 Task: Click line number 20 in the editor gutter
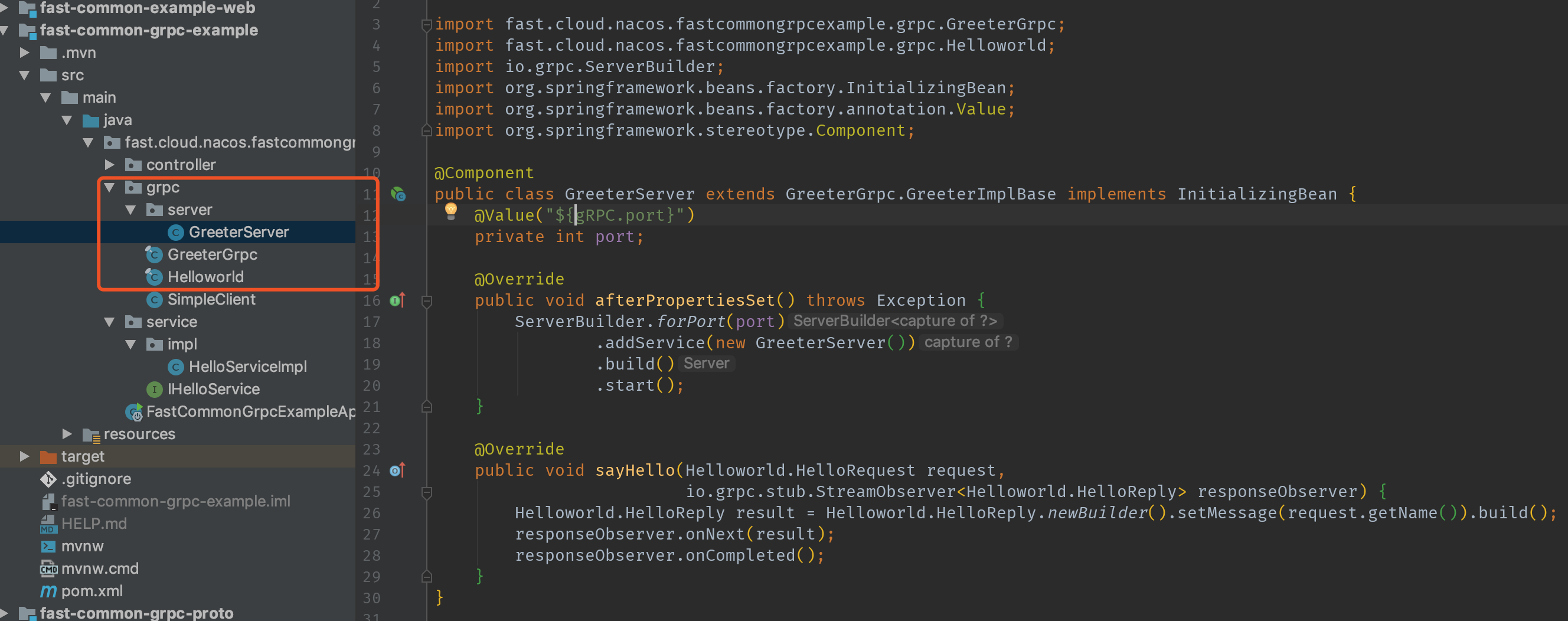(x=371, y=385)
